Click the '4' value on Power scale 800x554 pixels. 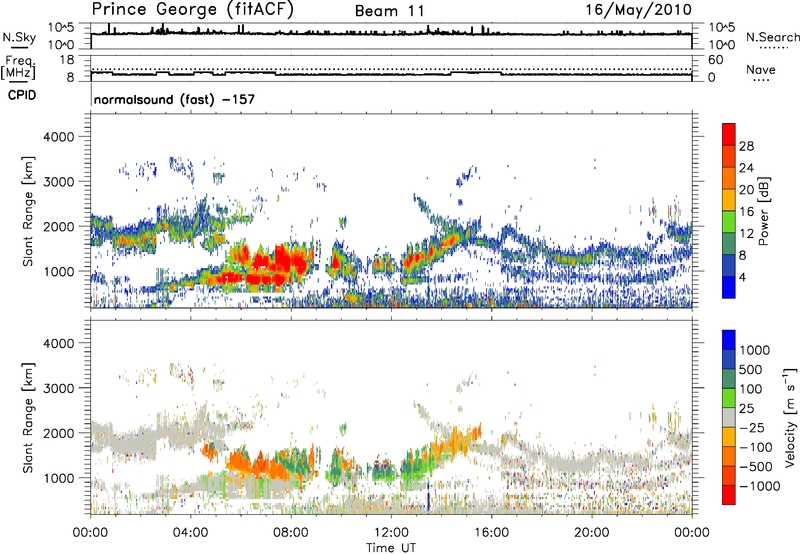(x=743, y=277)
